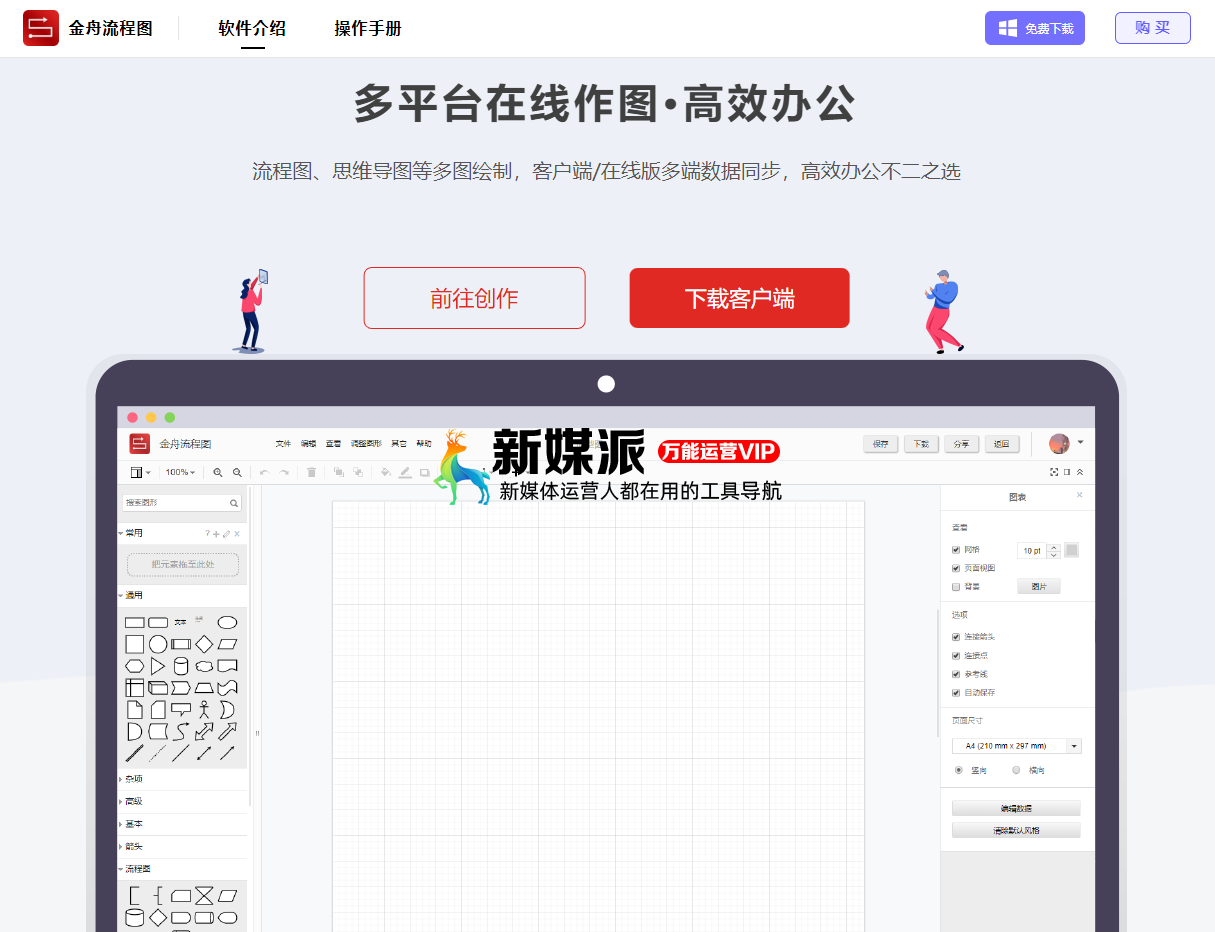This screenshot has width=1215, height=932.
Task: Click the zoom out magnifier icon
Action: 237,472
